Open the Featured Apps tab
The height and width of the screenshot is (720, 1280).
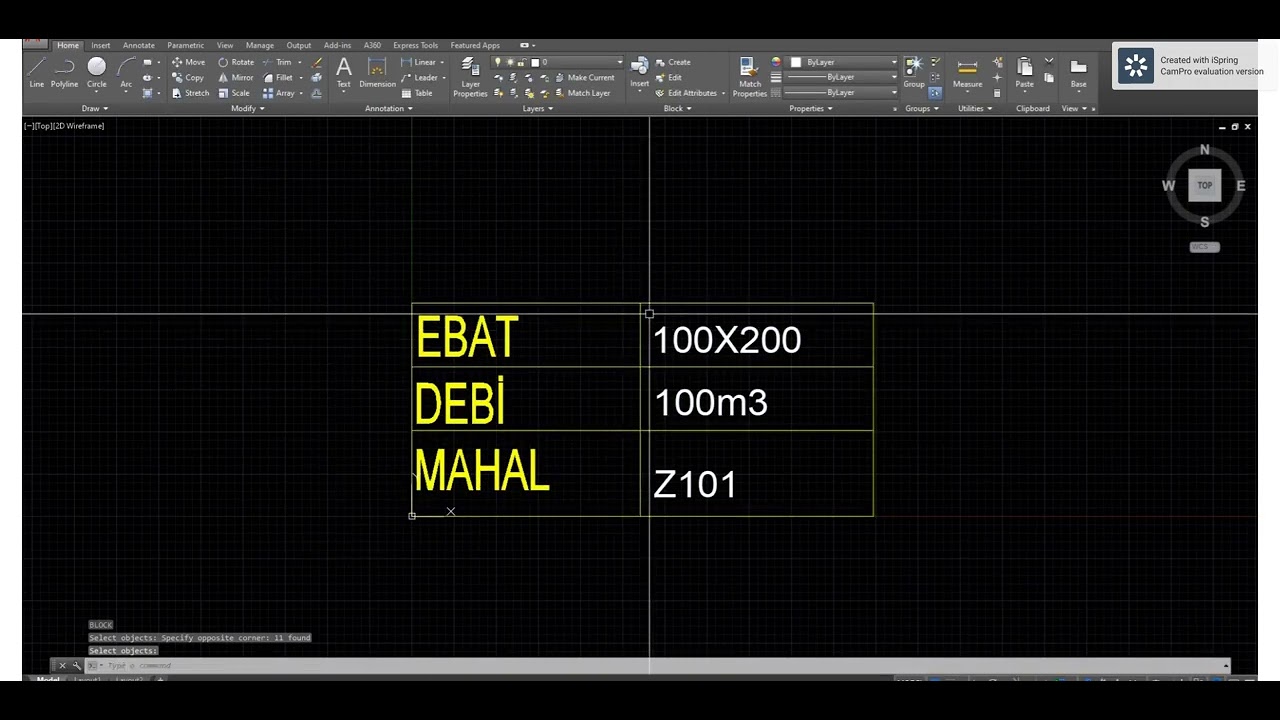pos(475,45)
